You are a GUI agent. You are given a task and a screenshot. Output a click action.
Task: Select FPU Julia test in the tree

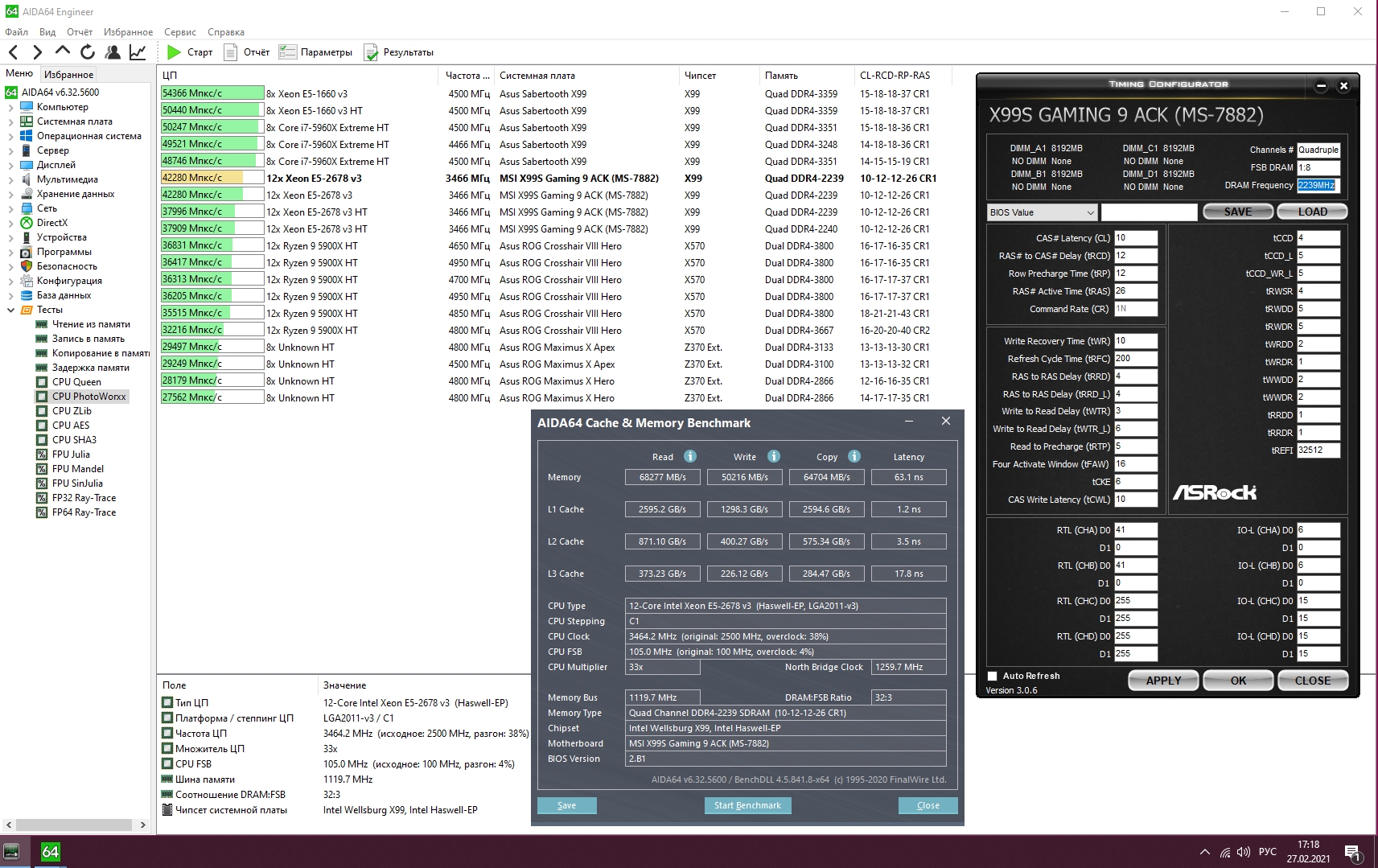(x=71, y=455)
